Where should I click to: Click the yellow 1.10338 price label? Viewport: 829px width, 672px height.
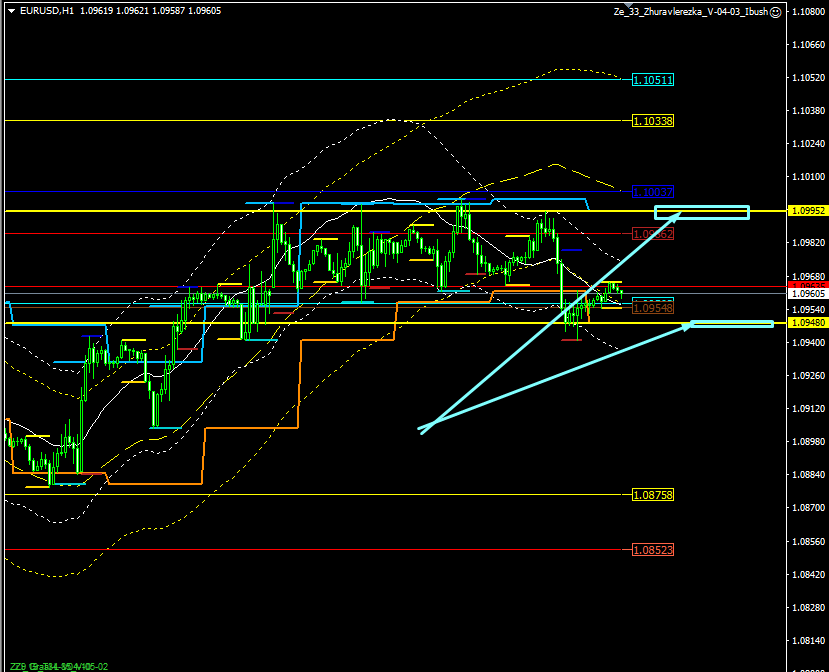653,120
